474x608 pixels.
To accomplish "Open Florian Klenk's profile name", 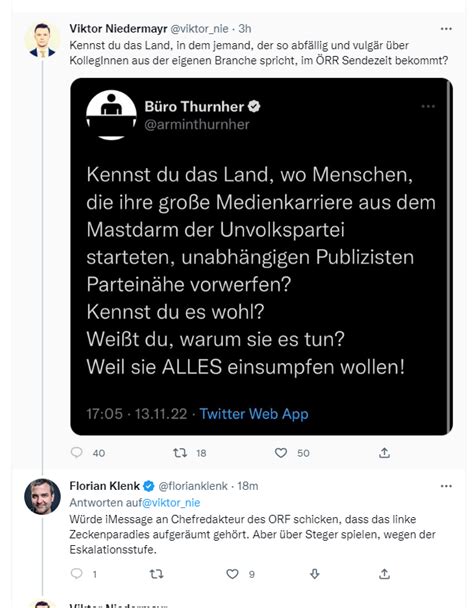I will coord(104,485).
